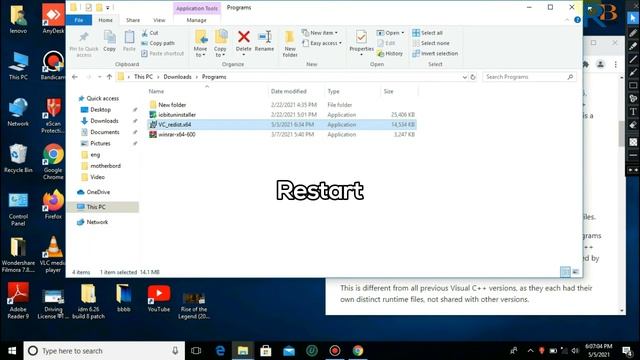Refresh the Programs folder address bar
640x360 pixels.
[473, 77]
